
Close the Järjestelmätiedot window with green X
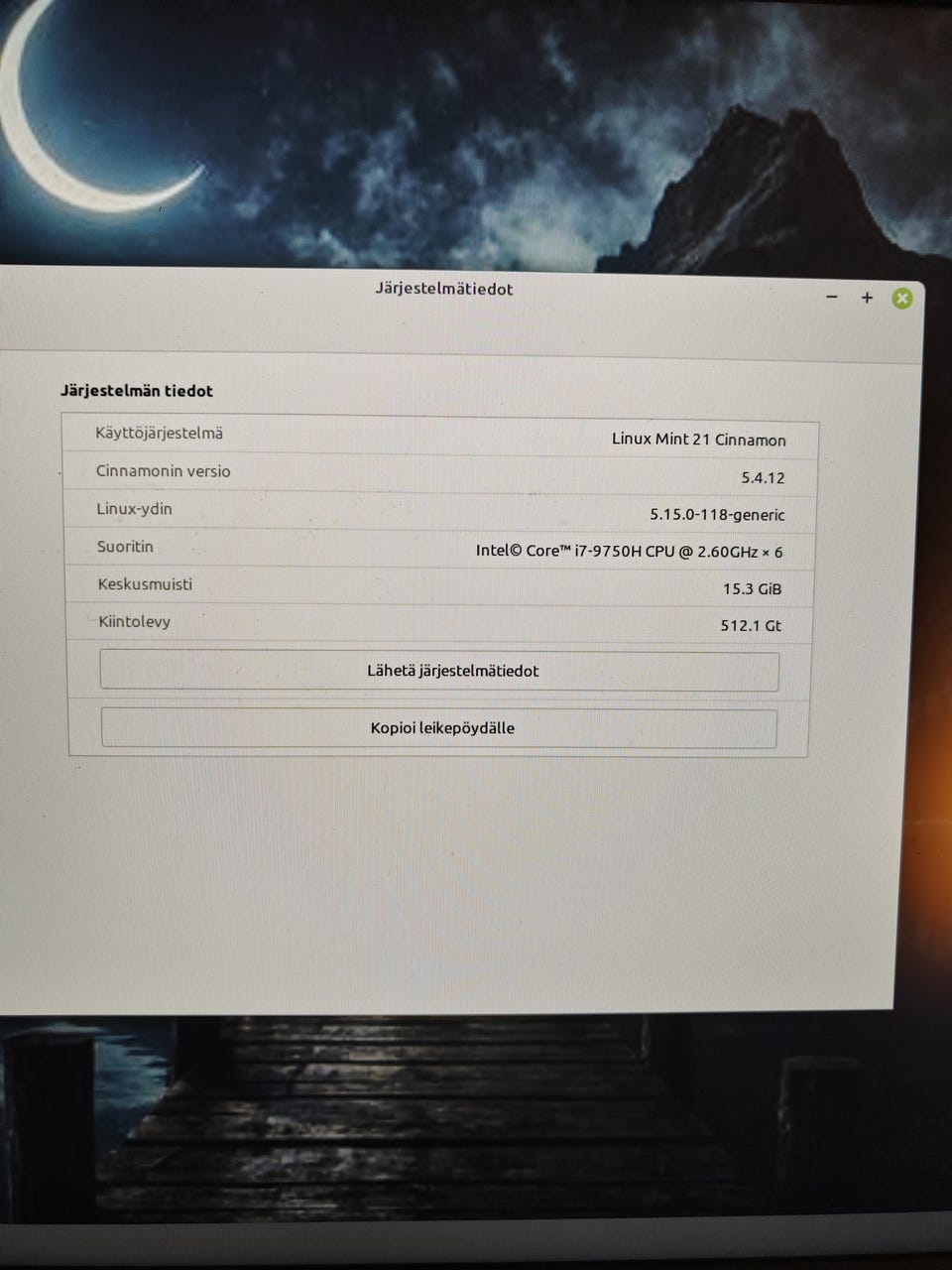click(901, 299)
